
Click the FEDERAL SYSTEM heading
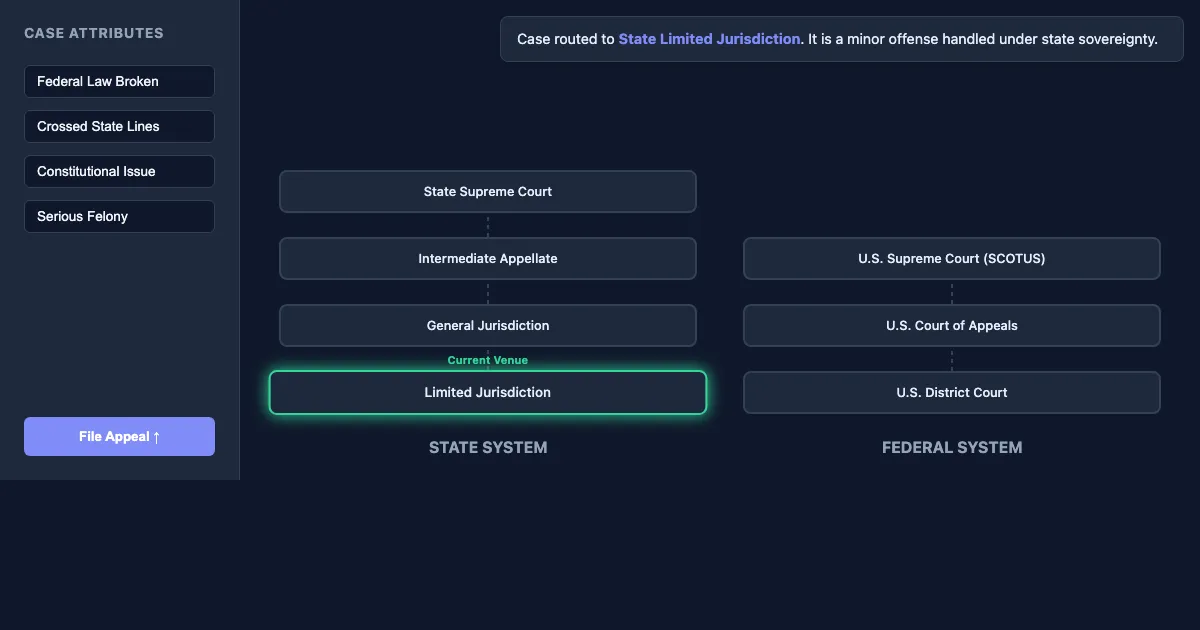coord(952,447)
